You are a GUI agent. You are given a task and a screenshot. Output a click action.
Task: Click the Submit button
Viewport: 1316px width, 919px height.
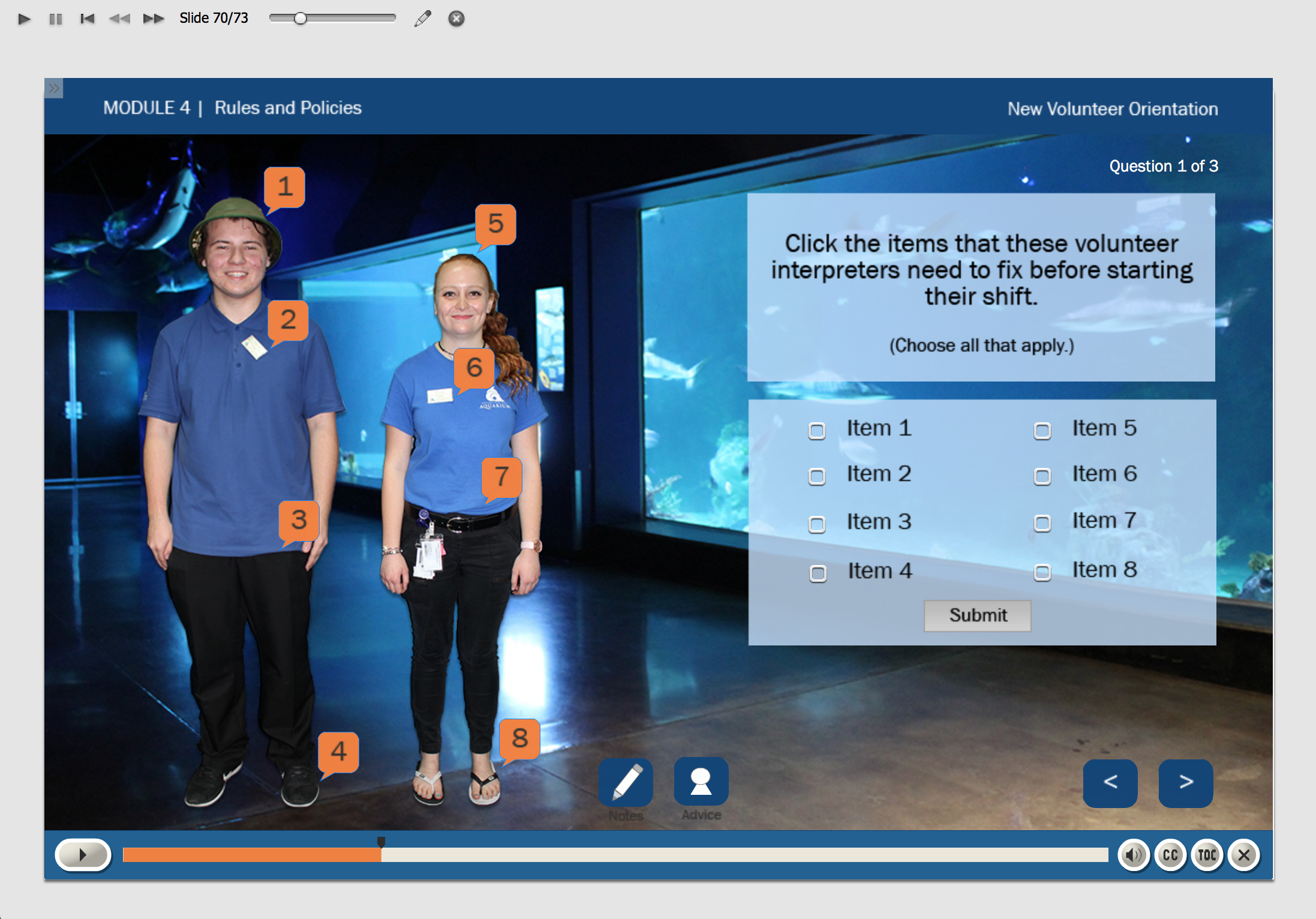coord(977,615)
